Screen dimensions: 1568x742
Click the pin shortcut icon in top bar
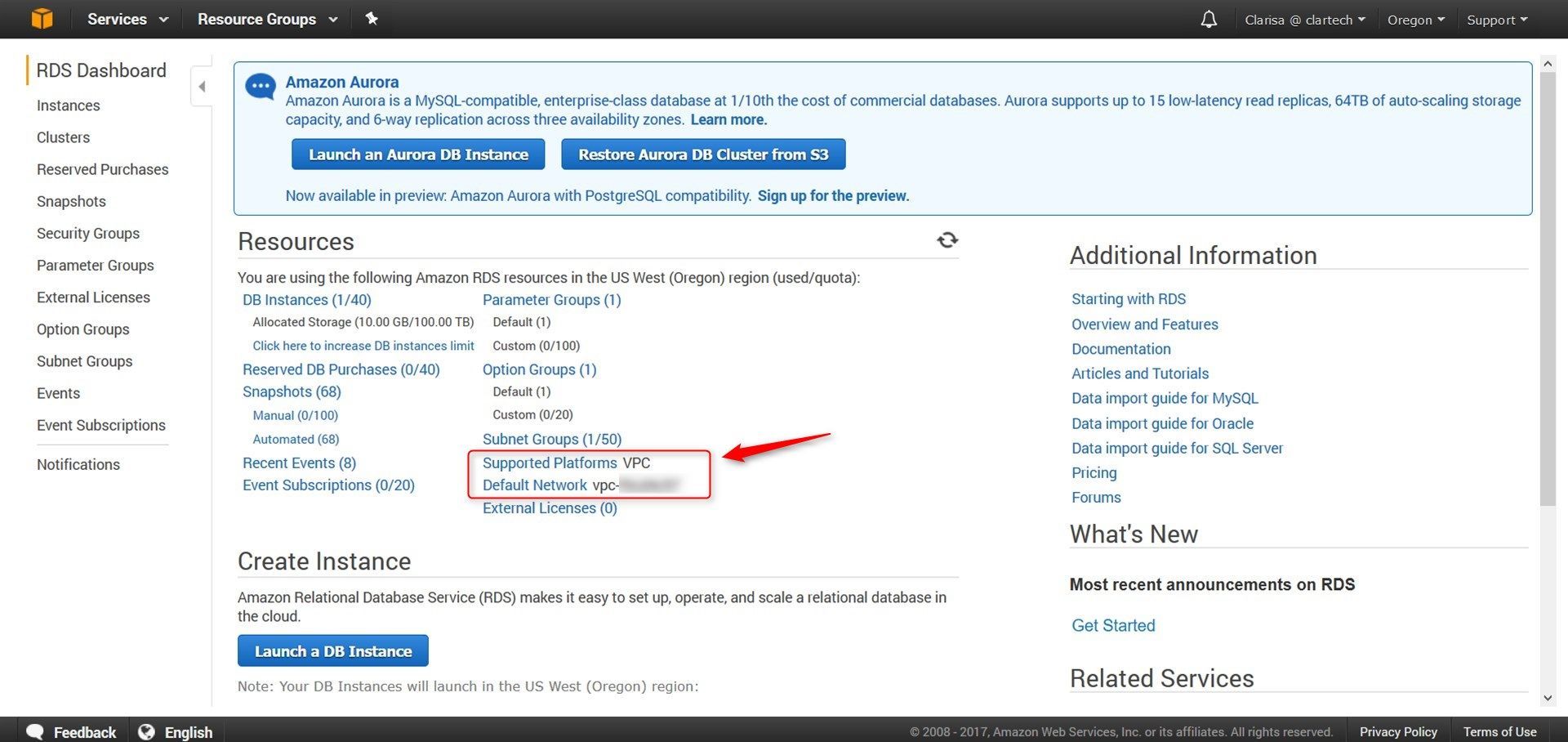point(372,18)
